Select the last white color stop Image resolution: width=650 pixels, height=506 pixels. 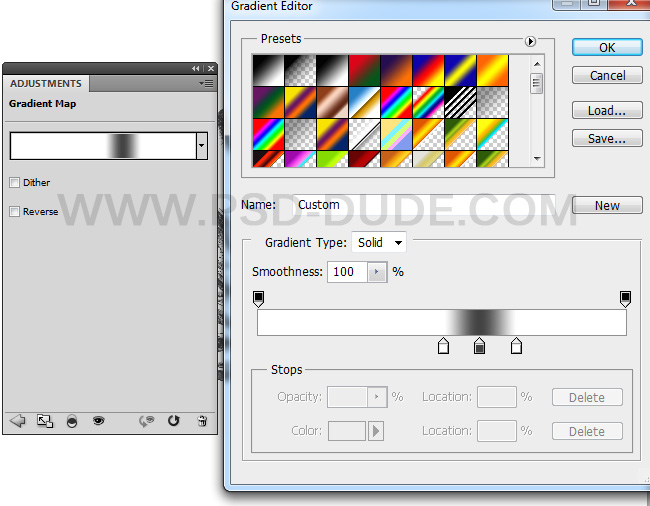click(x=516, y=346)
